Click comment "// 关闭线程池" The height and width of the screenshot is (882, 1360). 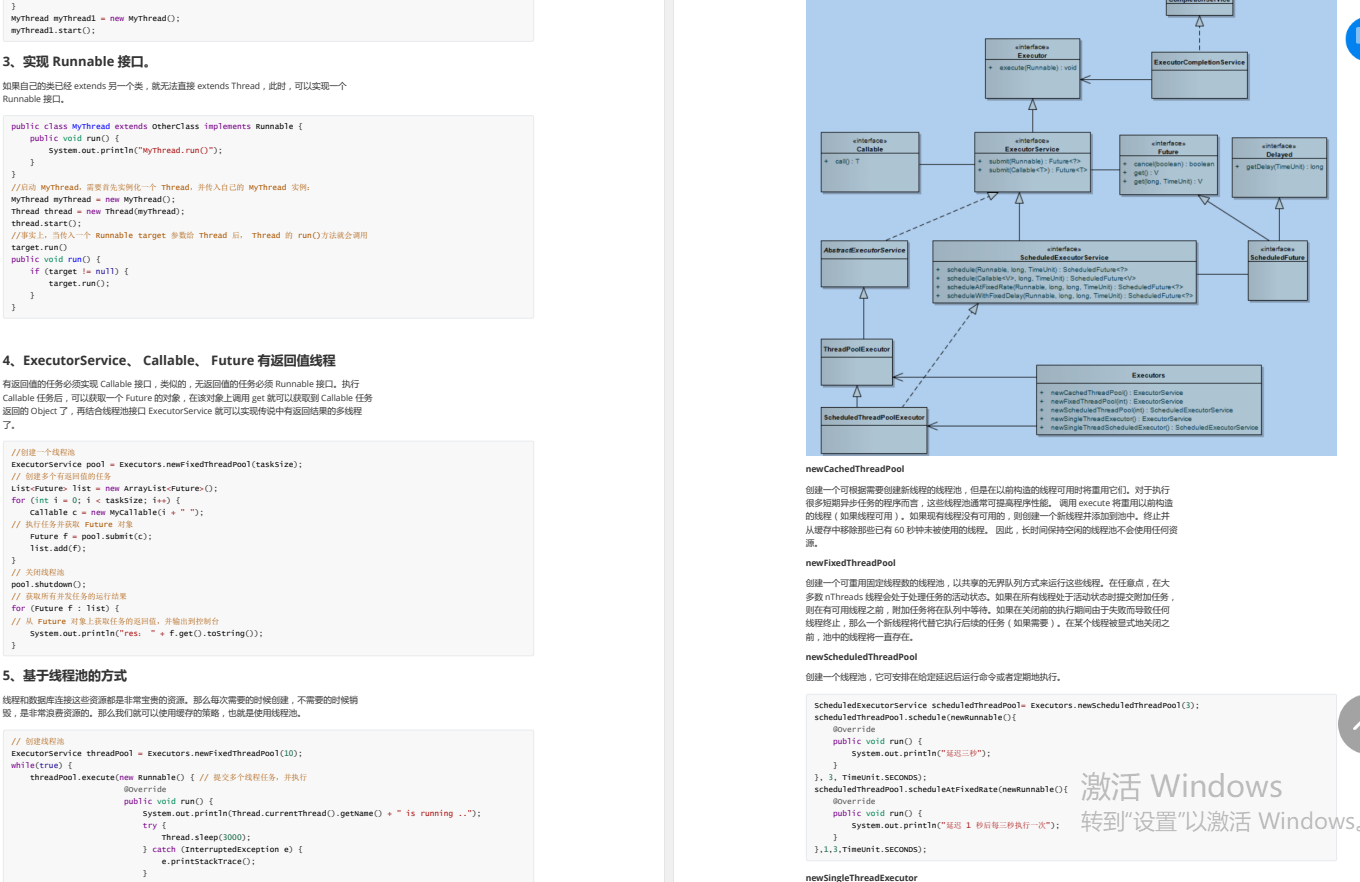(40, 572)
